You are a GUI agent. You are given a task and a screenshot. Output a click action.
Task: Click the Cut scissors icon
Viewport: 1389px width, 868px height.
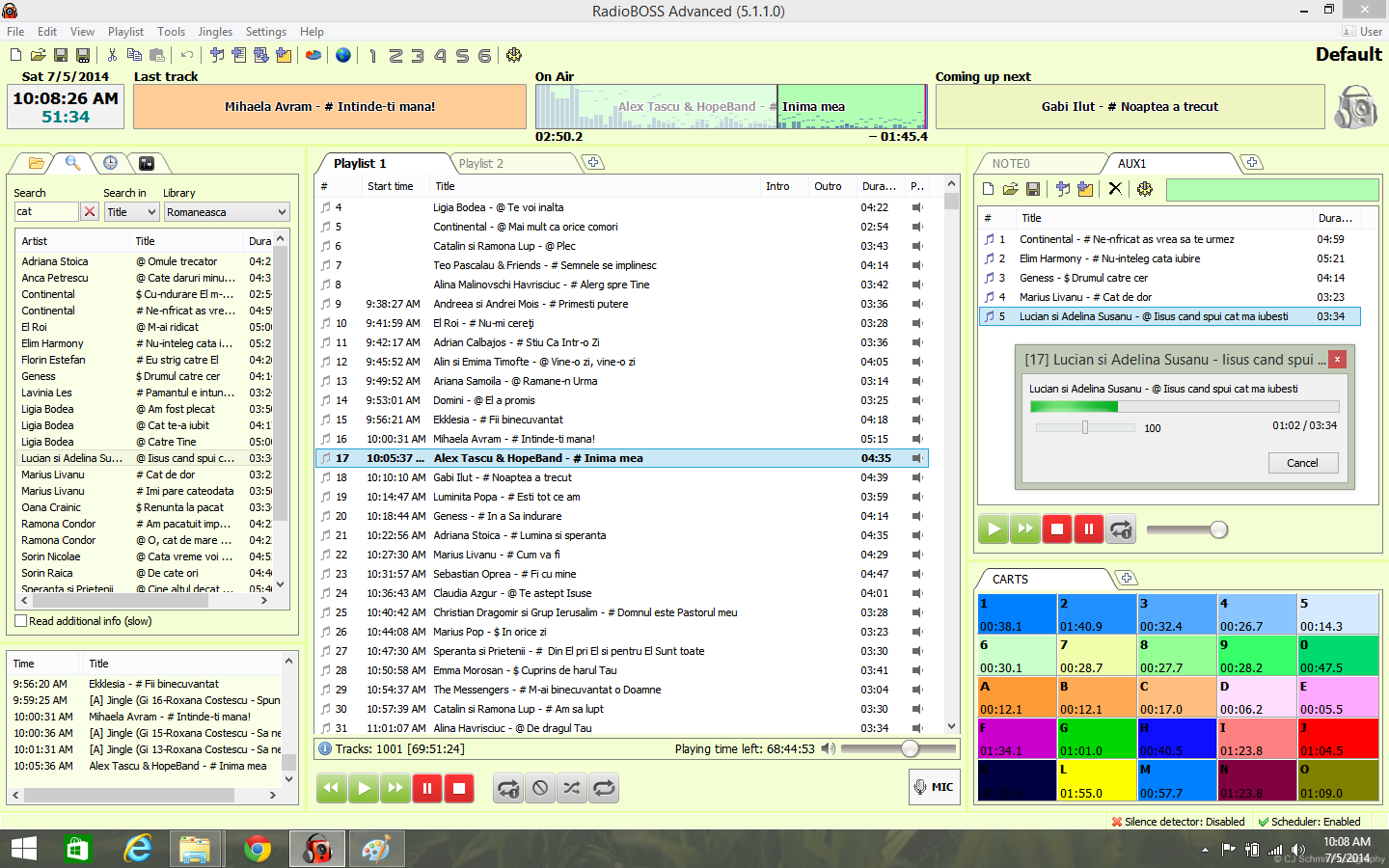tap(112, 55)
